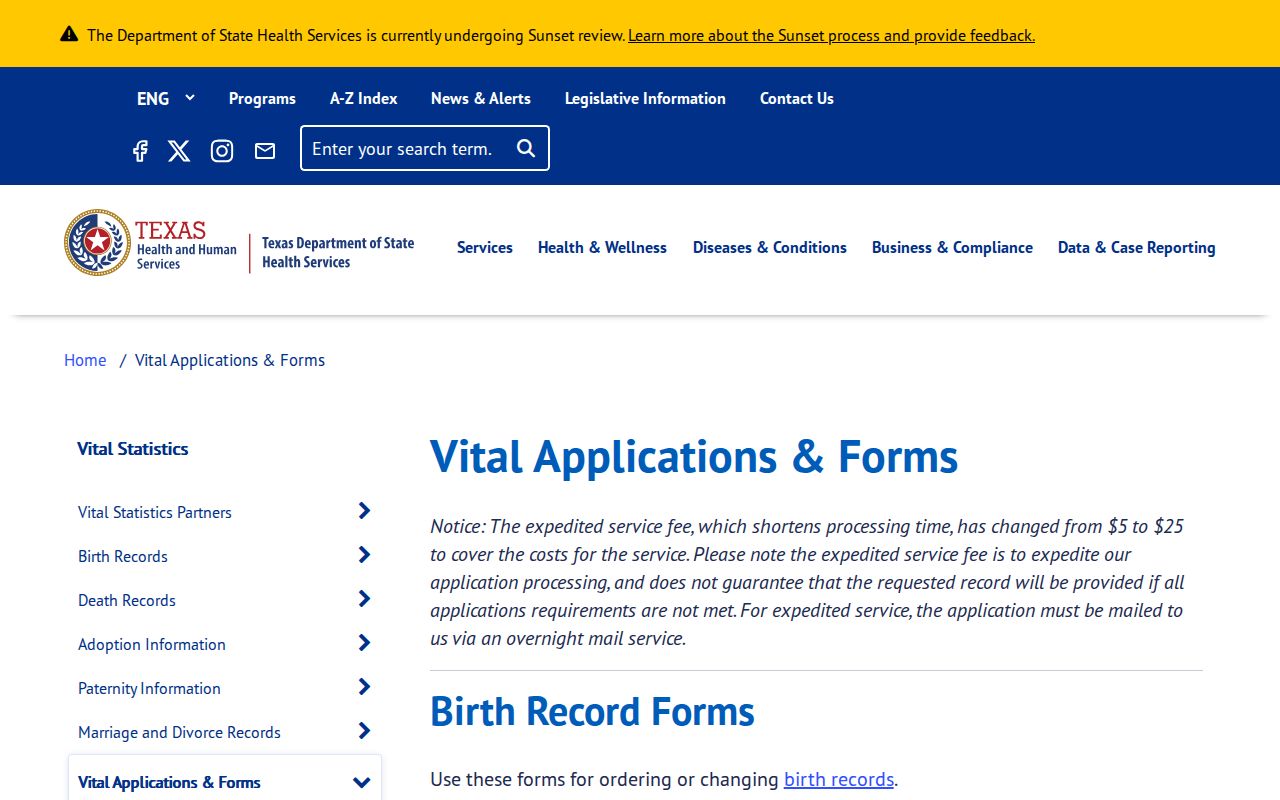1280x800 pixels.
Task: Go to Home breadcrumb link
Action: click(x=85, y=360)
